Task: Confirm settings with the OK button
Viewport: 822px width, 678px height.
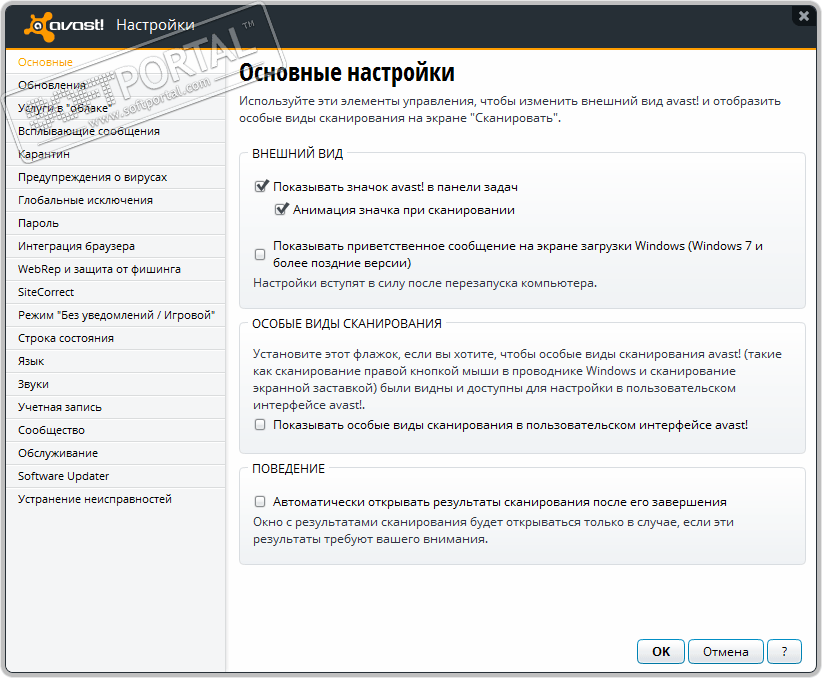Action: point(661,652)
